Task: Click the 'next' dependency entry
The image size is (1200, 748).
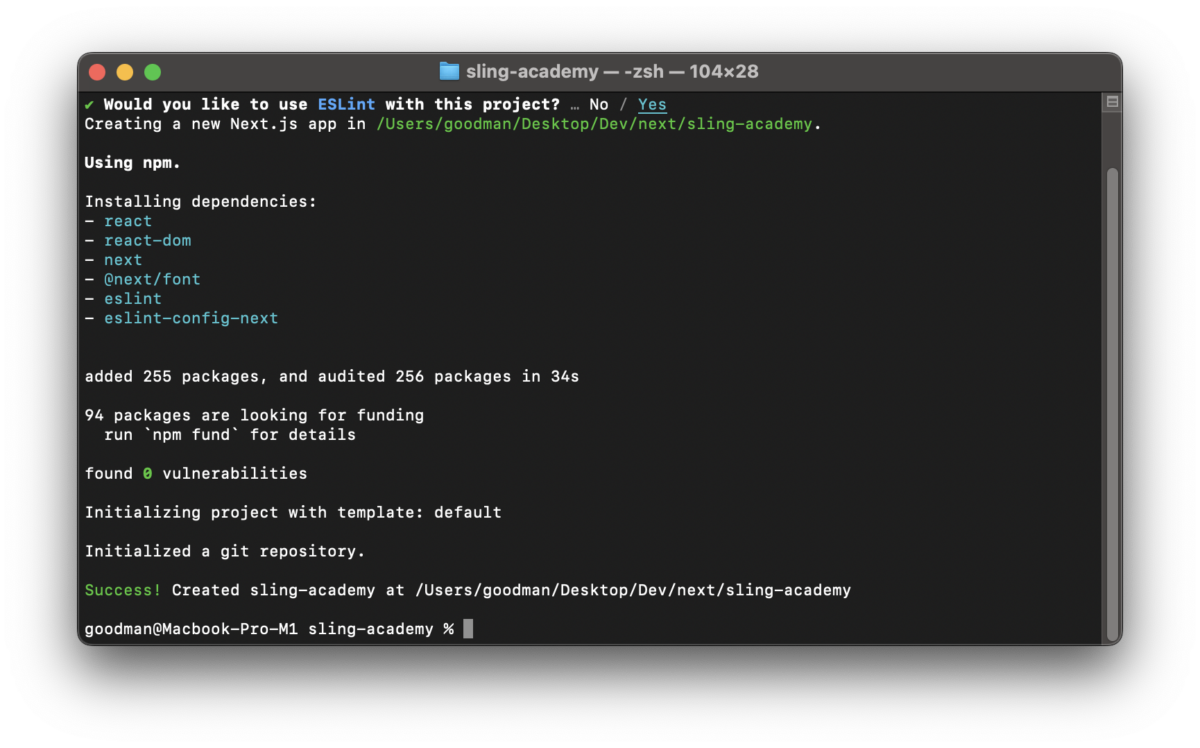Action: [x=123, y=260]
